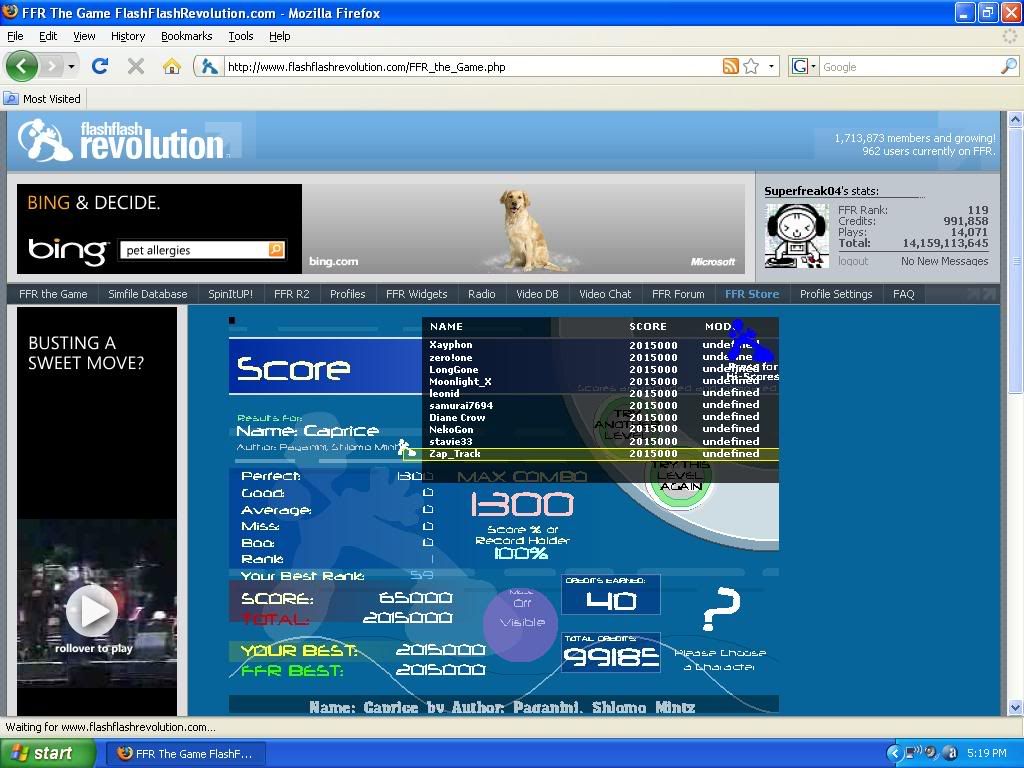Bookmark this page with the star icon

(x=750, y=67)
